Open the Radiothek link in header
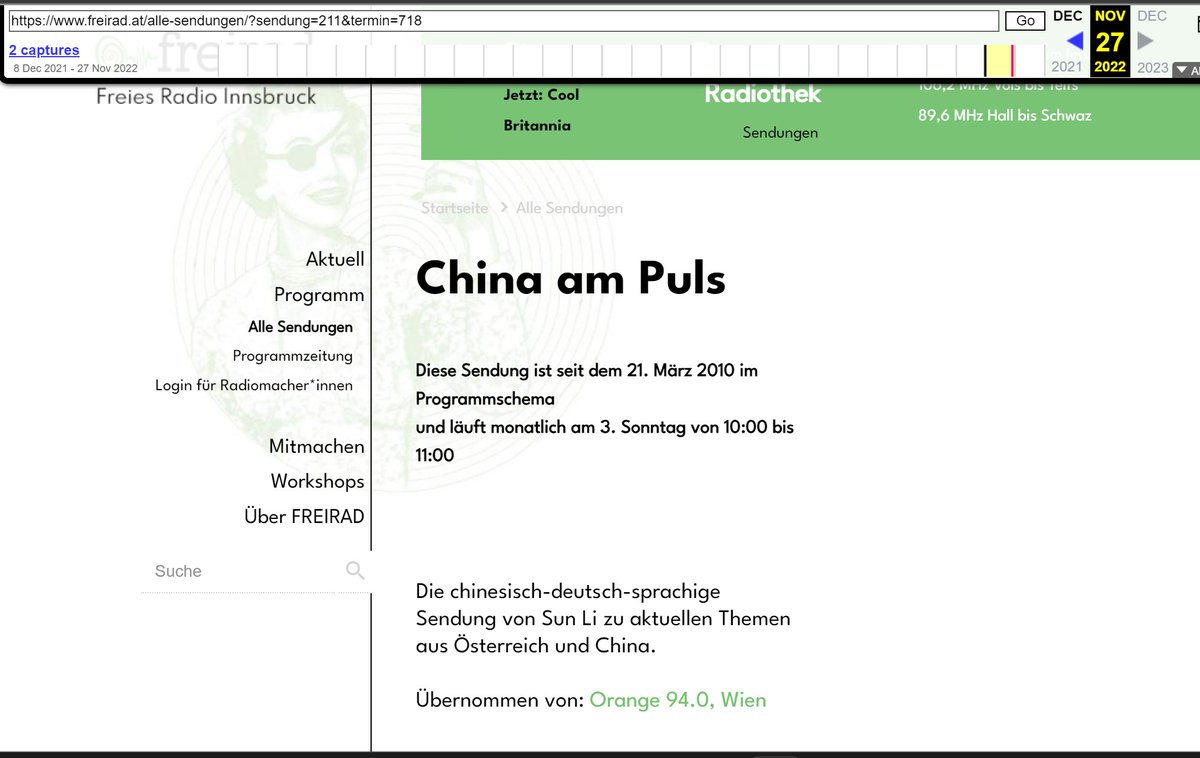 [x=763, y=94]
